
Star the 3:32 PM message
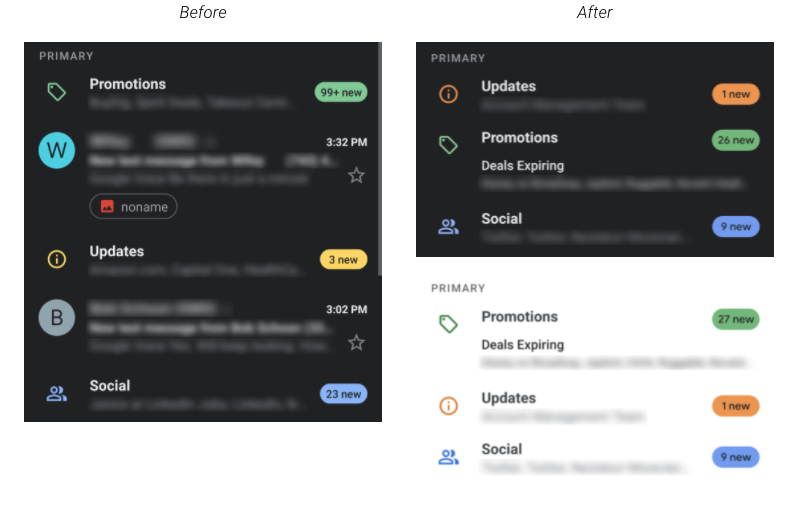pyautogui.click(x=356, y=176)
